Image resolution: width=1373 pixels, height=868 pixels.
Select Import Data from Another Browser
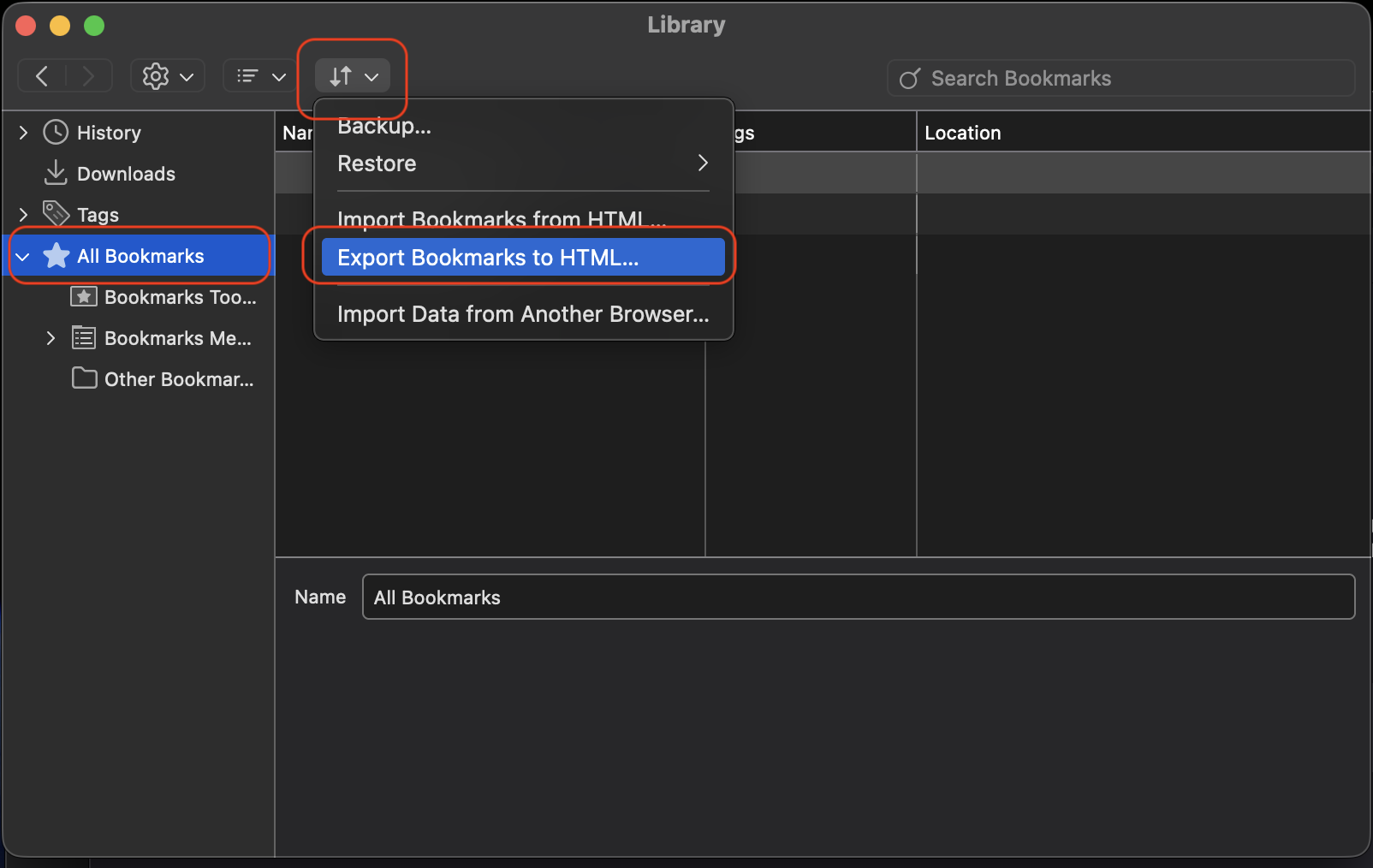(x=522, y=313)
